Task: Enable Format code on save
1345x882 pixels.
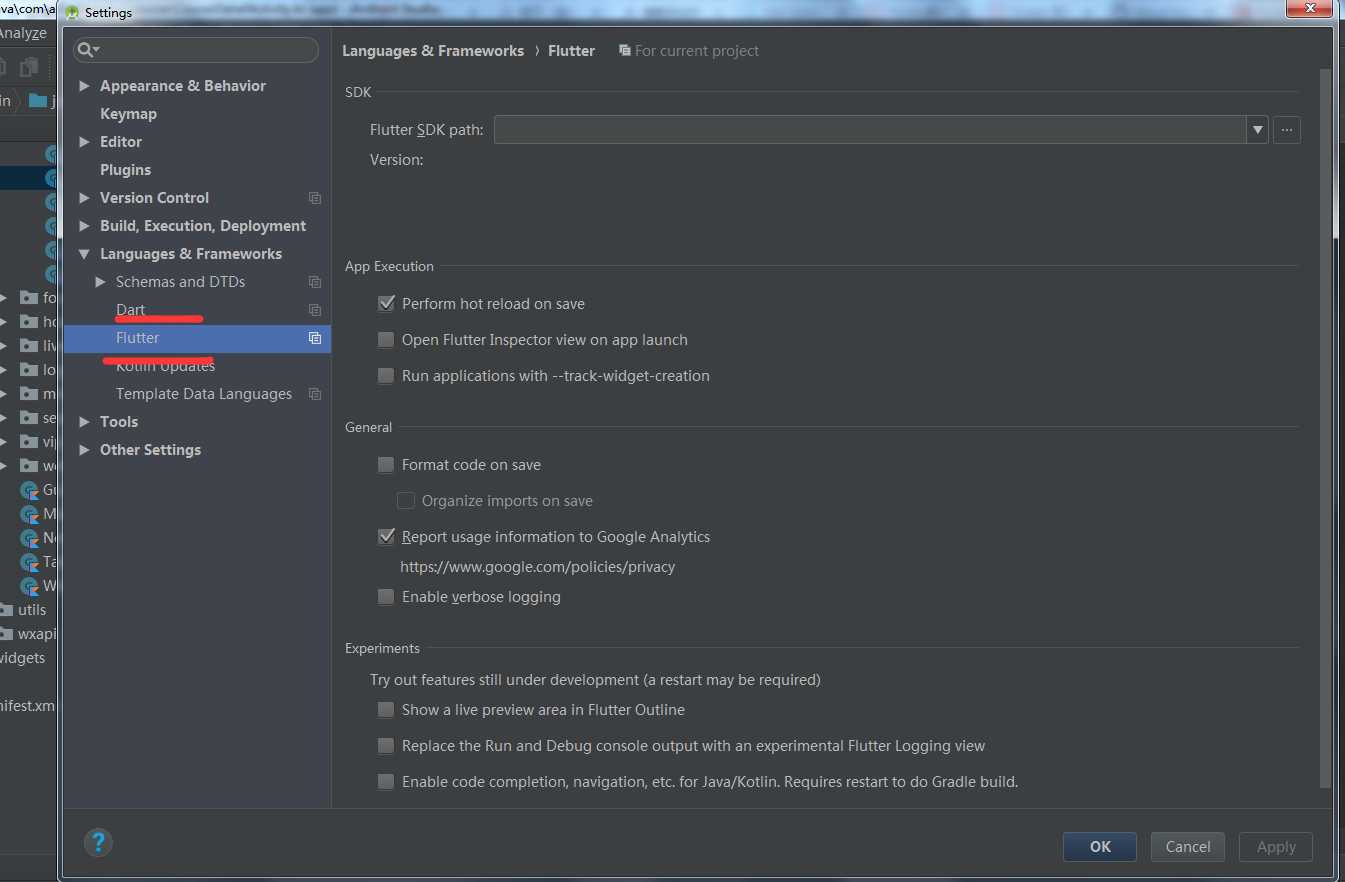Action: point(386,465)
